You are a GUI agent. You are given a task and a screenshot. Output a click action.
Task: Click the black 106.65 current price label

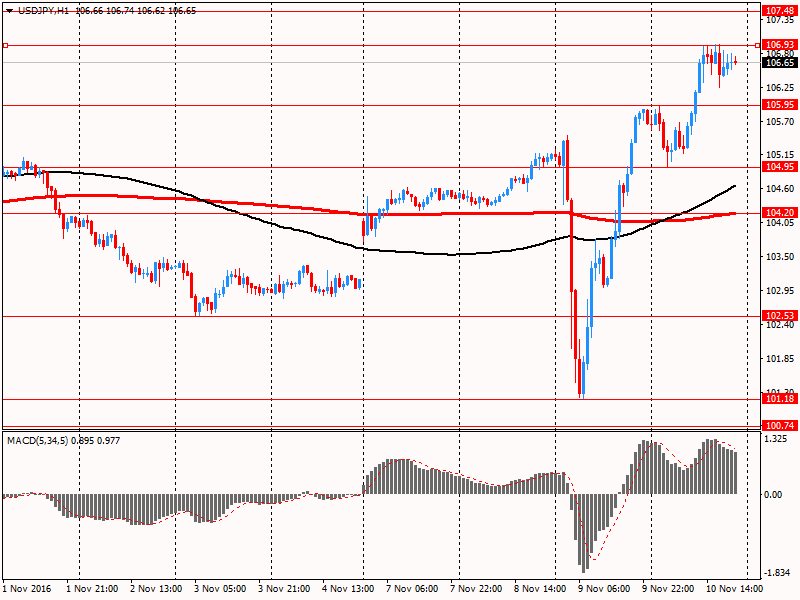tap(779, 63)
